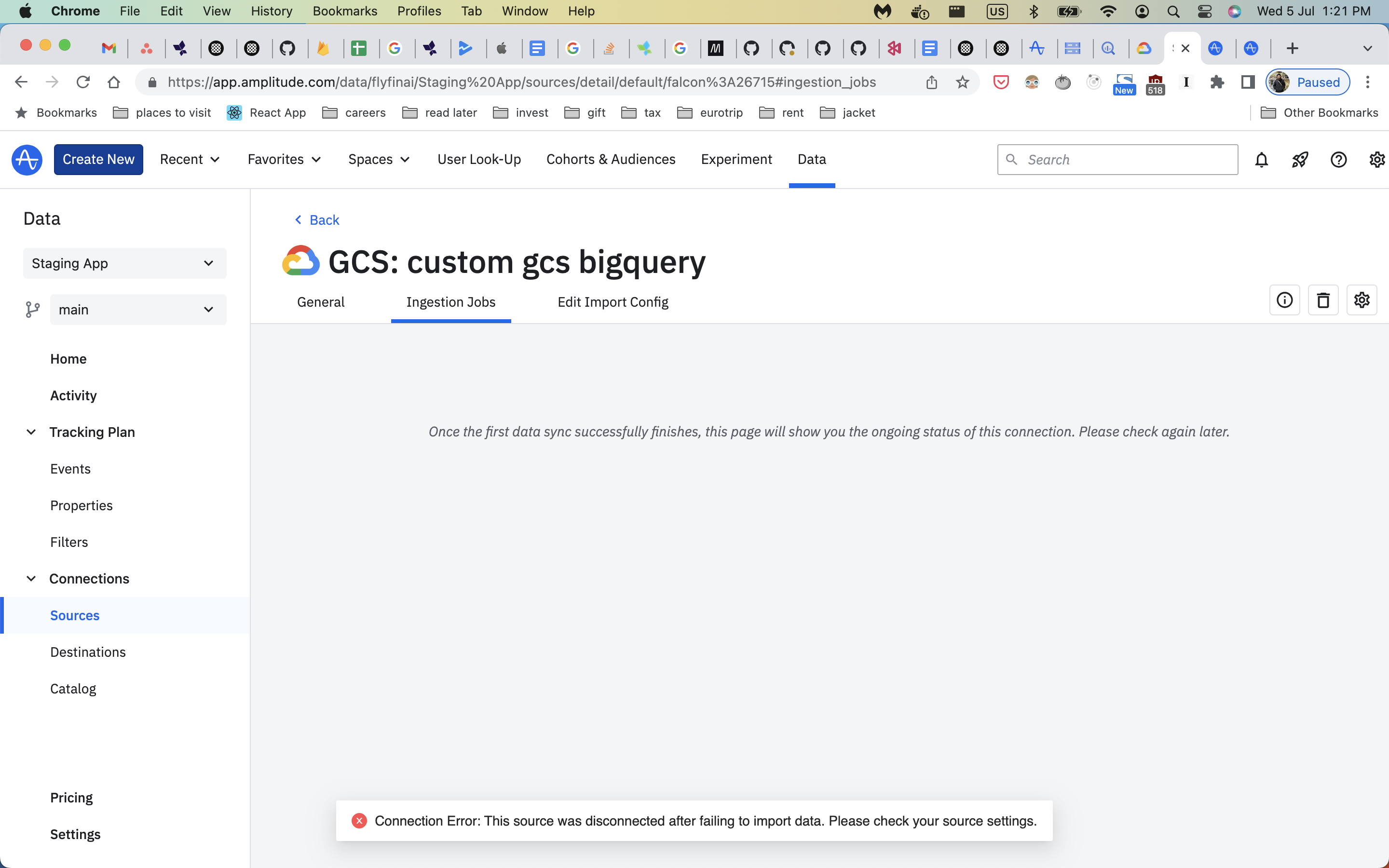
Task: Open the main branch dropdown
Action: click(x=138, y=310)
